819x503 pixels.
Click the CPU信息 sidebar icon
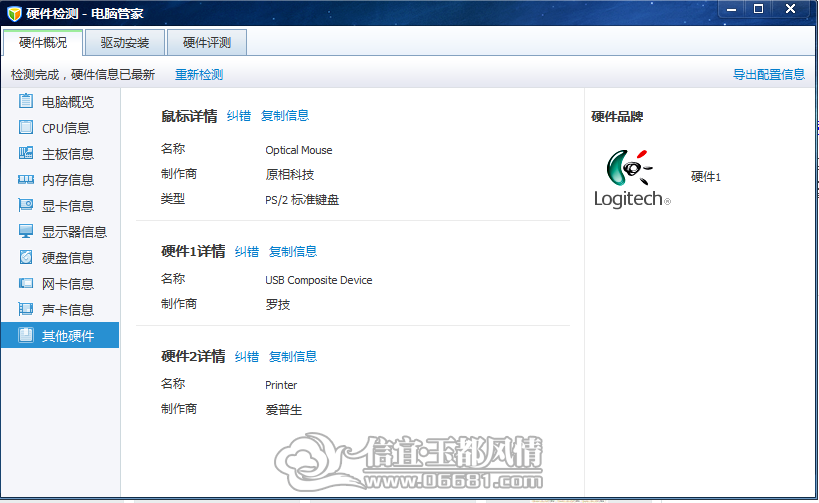[26, 127]
